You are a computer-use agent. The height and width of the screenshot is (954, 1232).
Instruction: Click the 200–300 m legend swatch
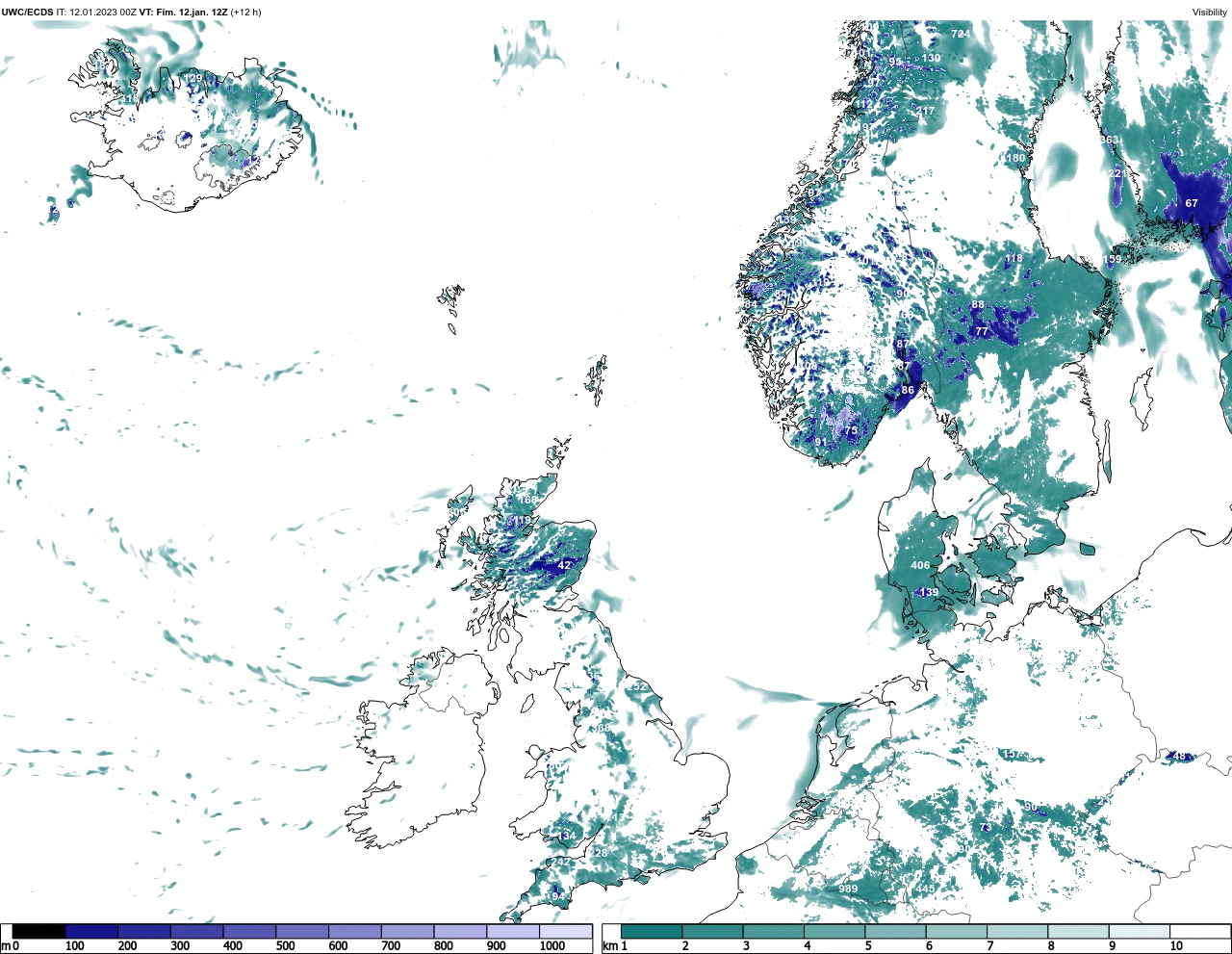coord(144,931)
